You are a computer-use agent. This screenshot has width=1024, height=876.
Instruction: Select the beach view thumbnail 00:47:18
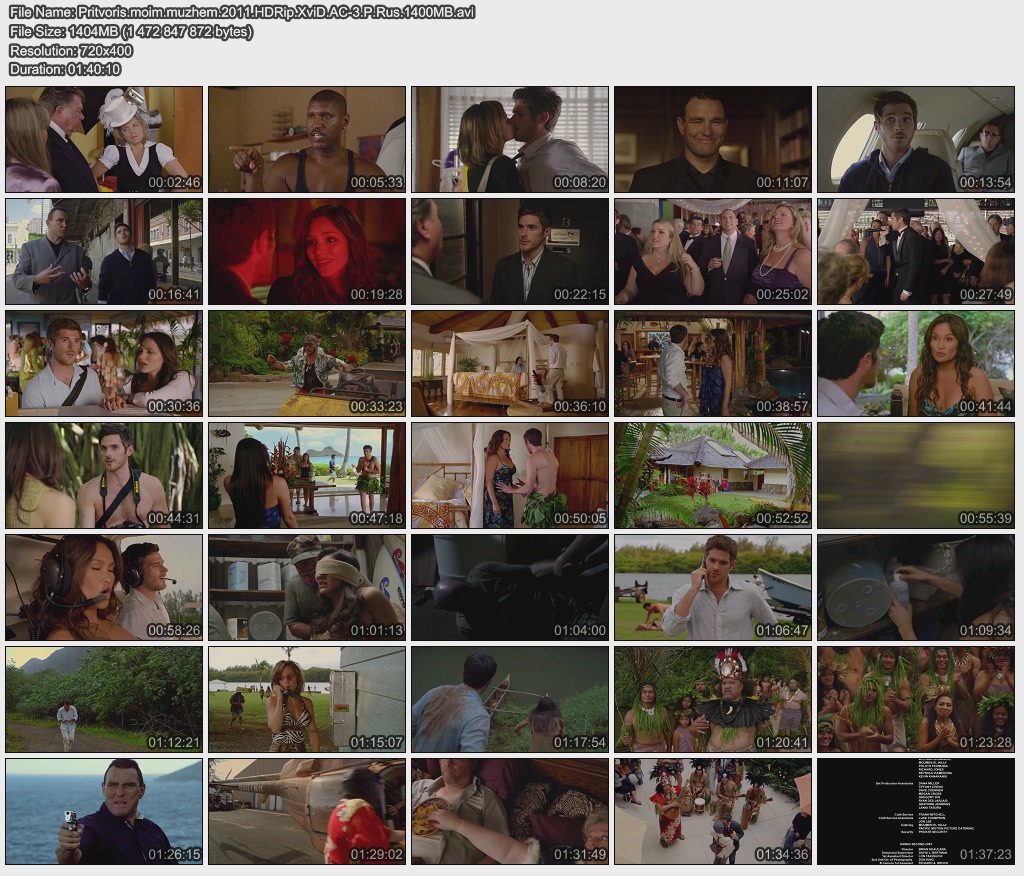[x=307, y=476]
